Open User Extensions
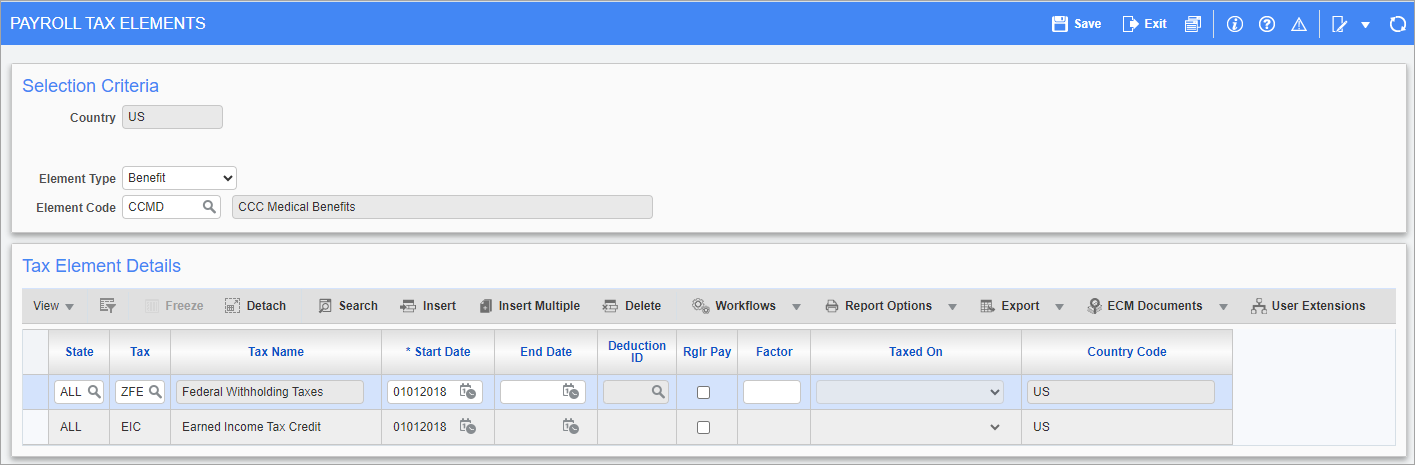Screen dimensions: 1415x465 [1308, 306]
